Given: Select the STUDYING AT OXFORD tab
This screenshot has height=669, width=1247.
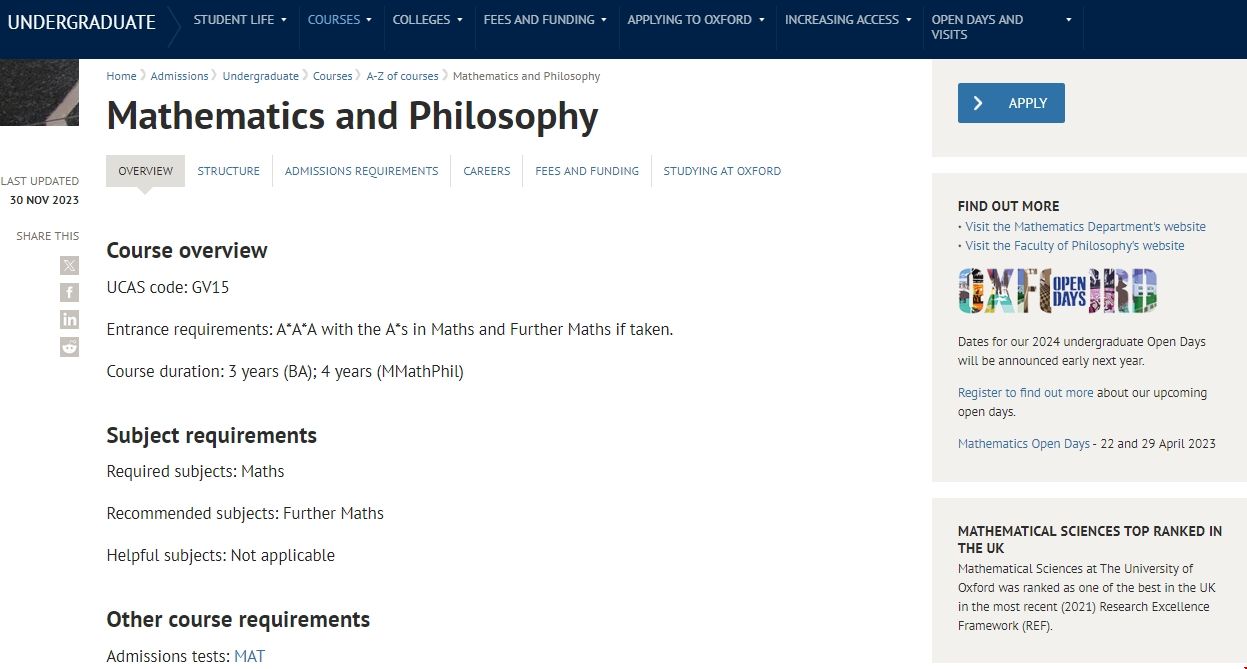Looking at the screenshot, I should tap(722, 171).
